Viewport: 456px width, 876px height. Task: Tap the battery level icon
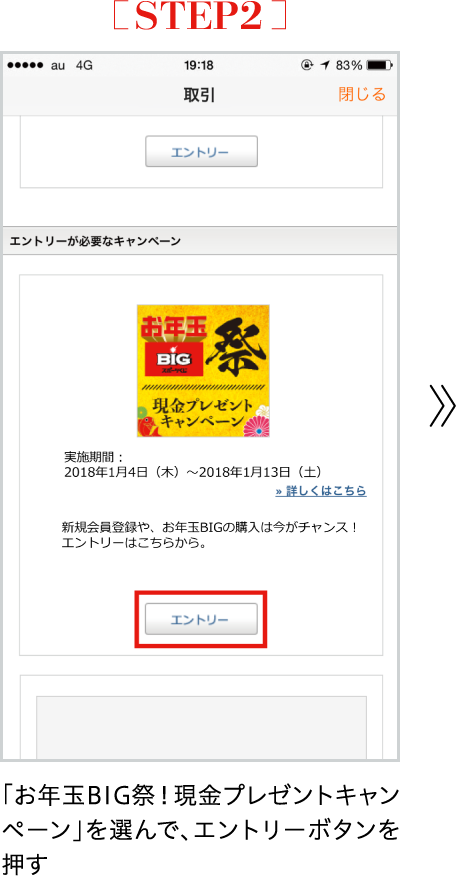[x=380, y=66]
